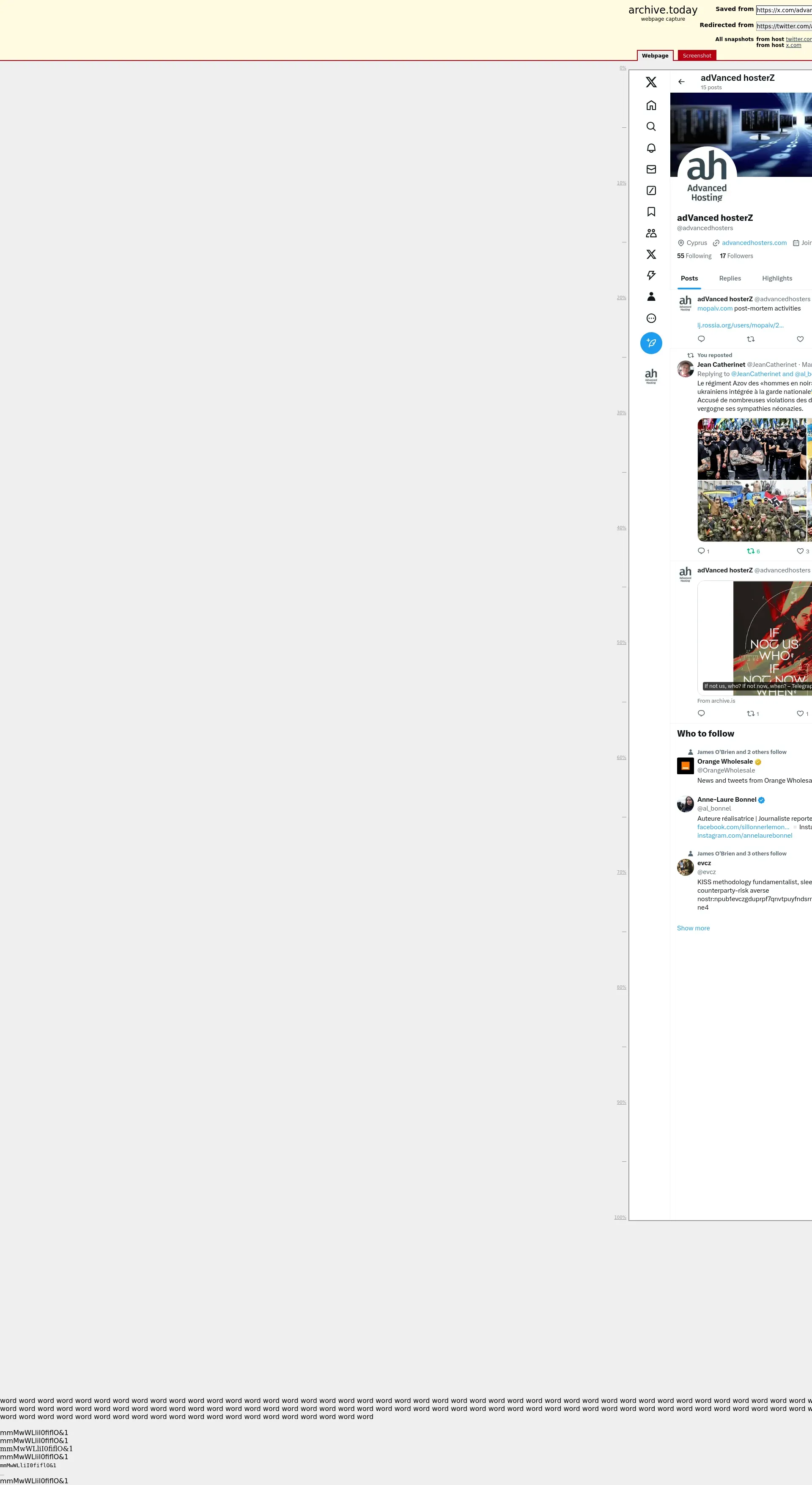Switch to the Highlights tab
Image resolution: width=812 pixels, height=1485 pixels.
tap(776, 278)
